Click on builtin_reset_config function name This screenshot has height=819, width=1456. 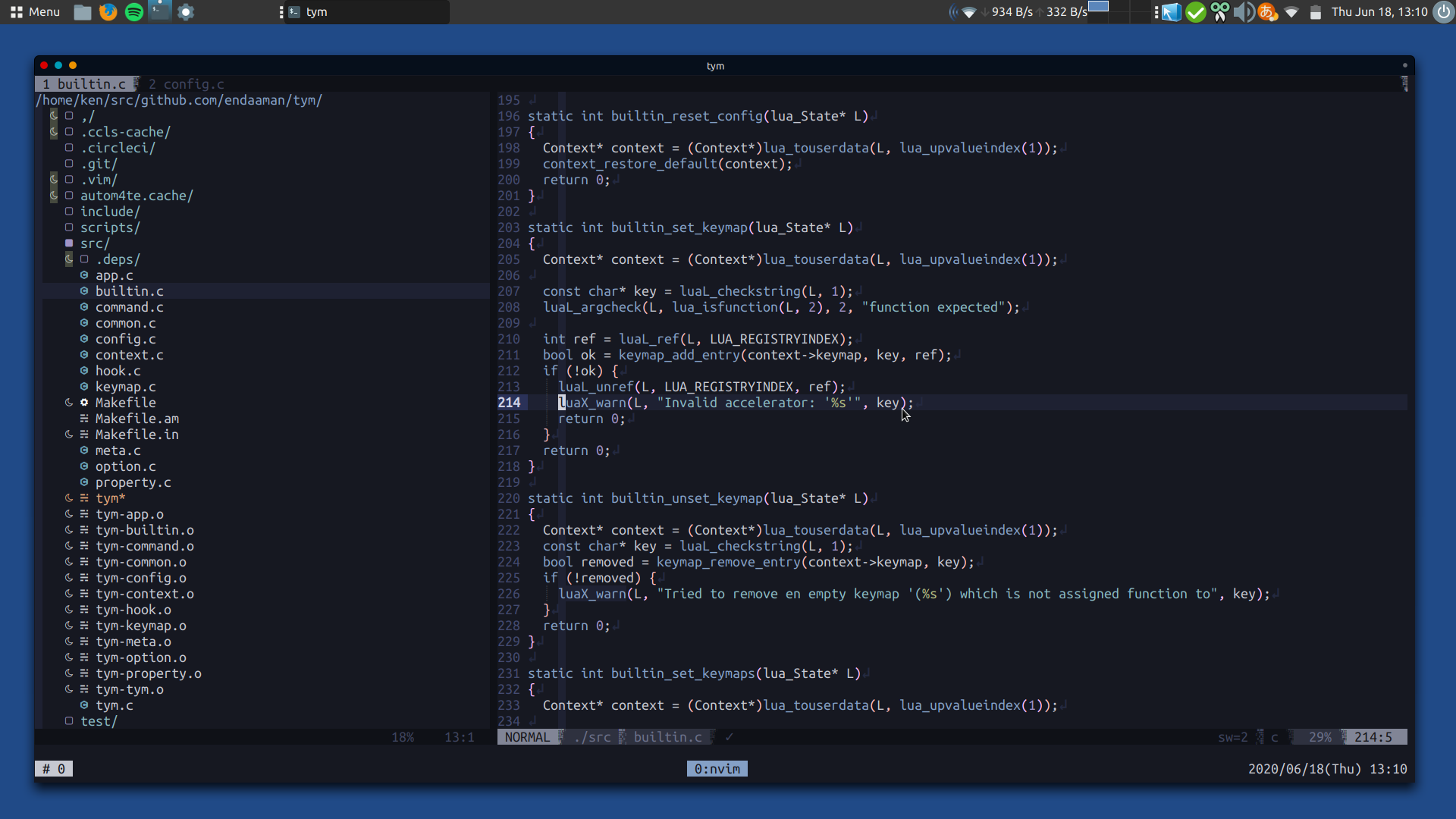click(686, 116)
